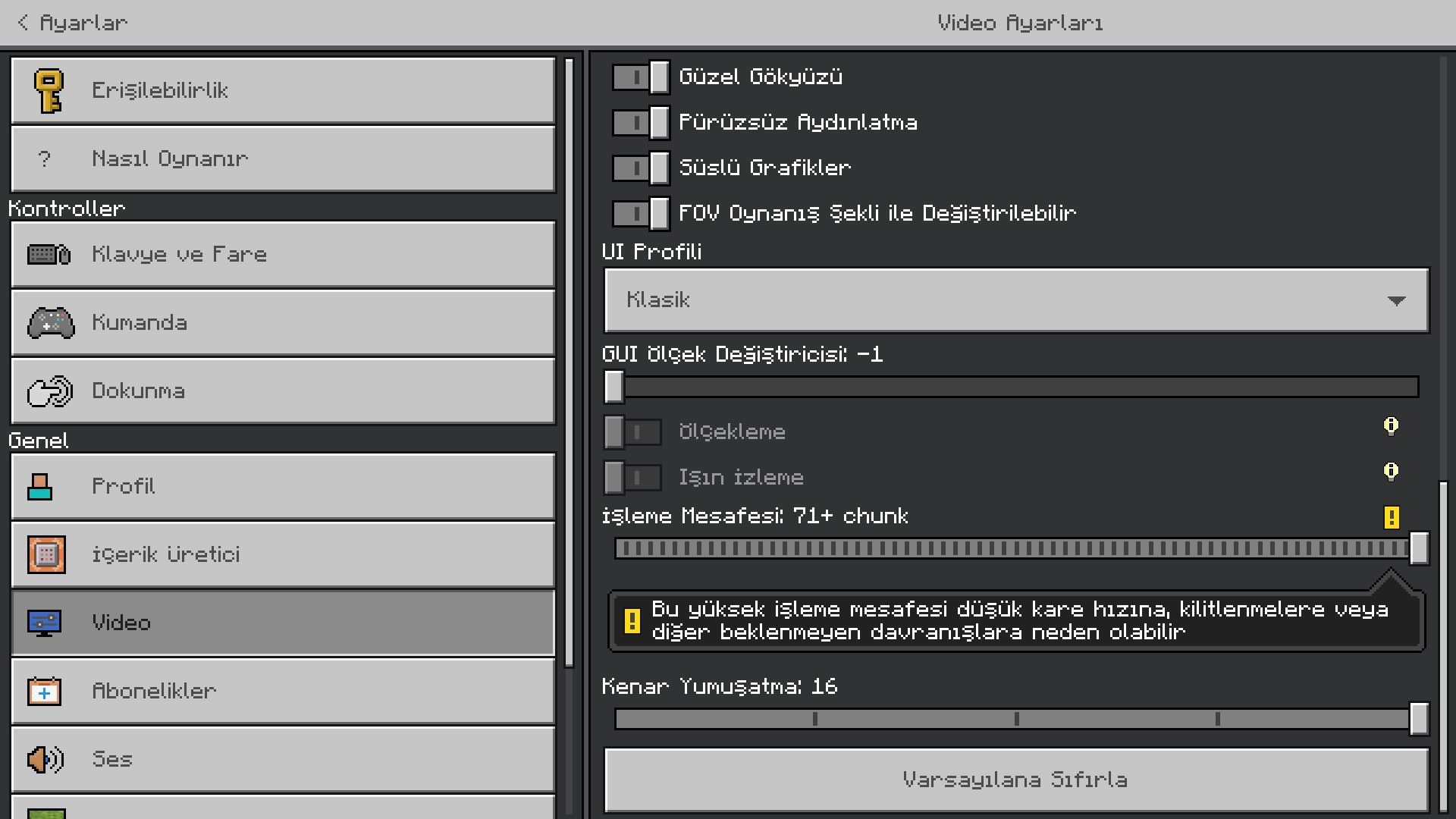
Task: Select Nasıl Oynanır menu item
Action: [x=283, y=159]
